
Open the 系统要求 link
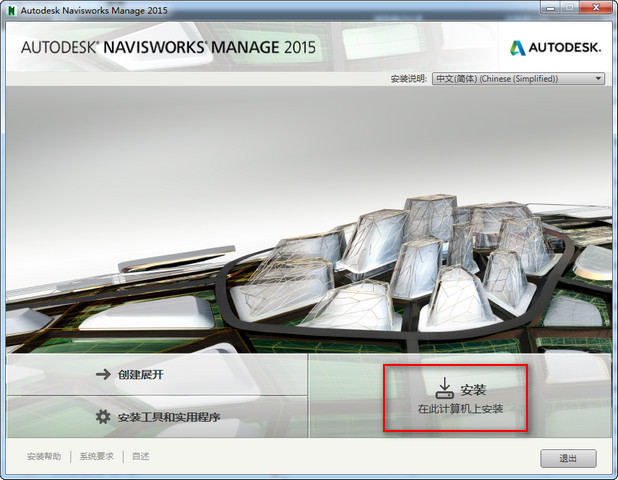(97, 456)
